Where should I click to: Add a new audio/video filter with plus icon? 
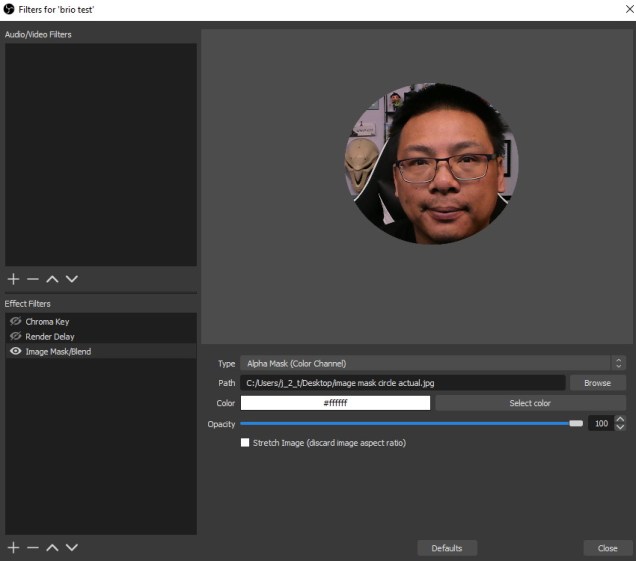(13, 279)
